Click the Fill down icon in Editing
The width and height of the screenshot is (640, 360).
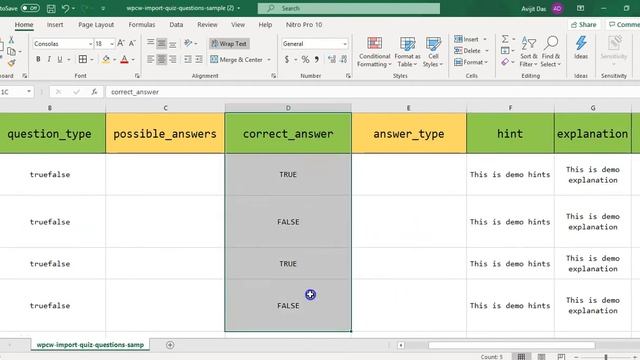click(505, 51)
